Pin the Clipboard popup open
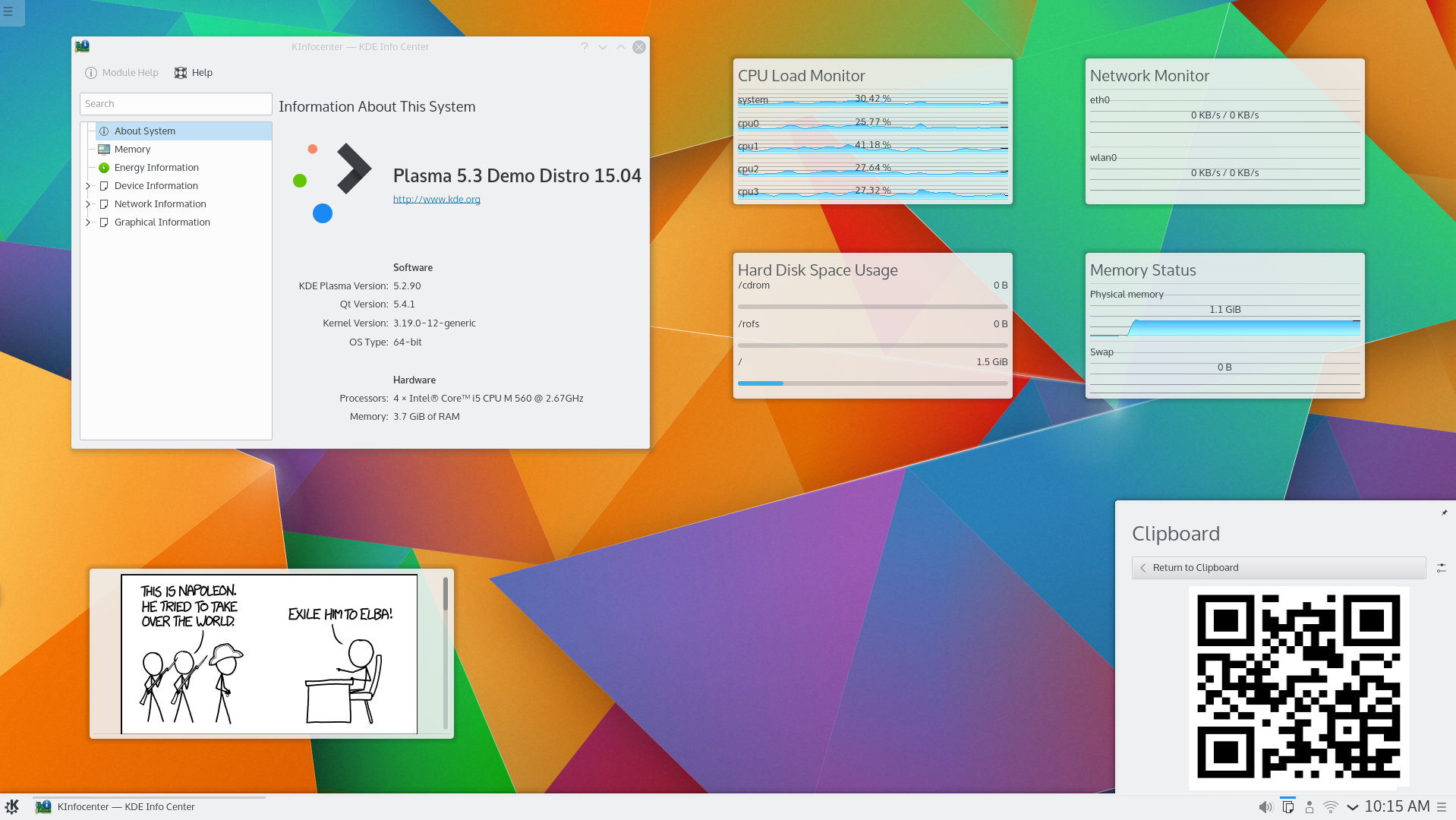Image resolution: width=1456 pixels, height=820 pixels. click(1444, 512)
